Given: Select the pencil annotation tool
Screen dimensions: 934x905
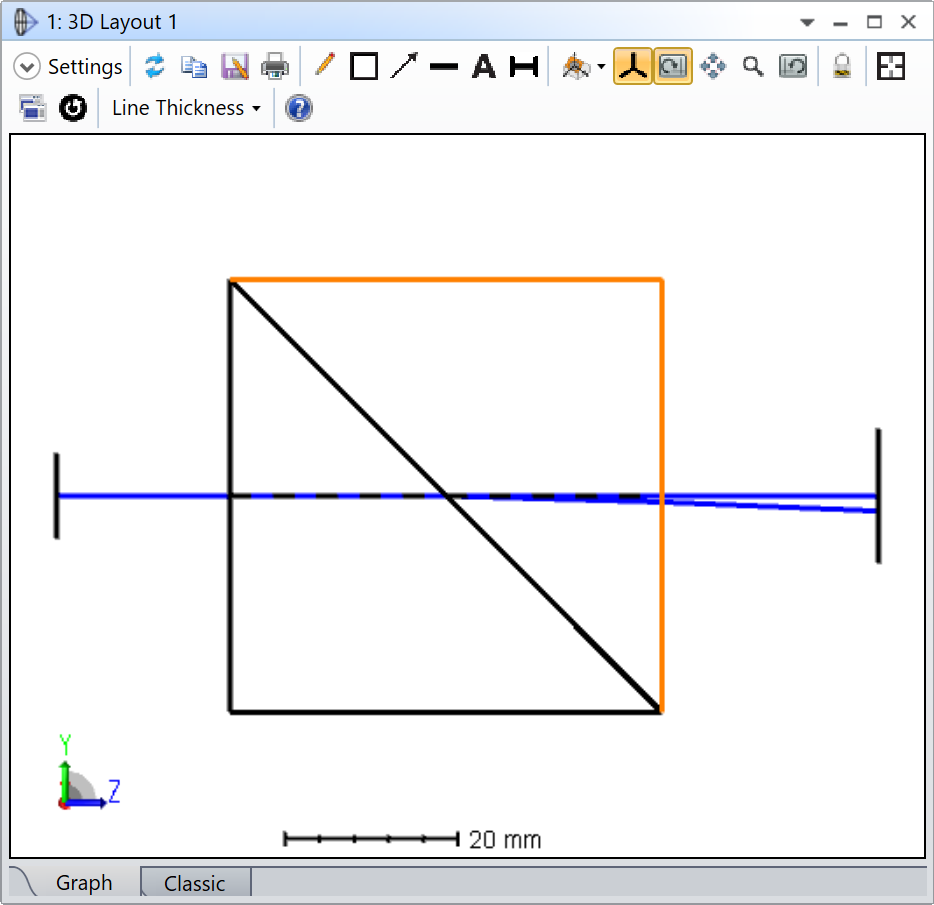Looking at the screenshot, I should click(x=324, y=66).
